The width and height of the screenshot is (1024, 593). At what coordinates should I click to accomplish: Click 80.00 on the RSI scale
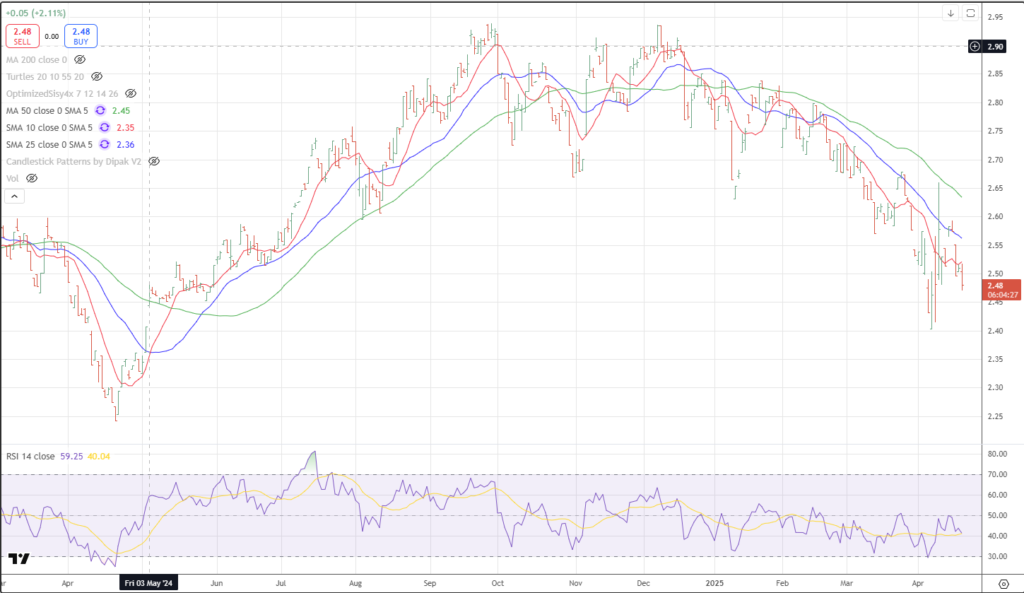coord(997,454)
